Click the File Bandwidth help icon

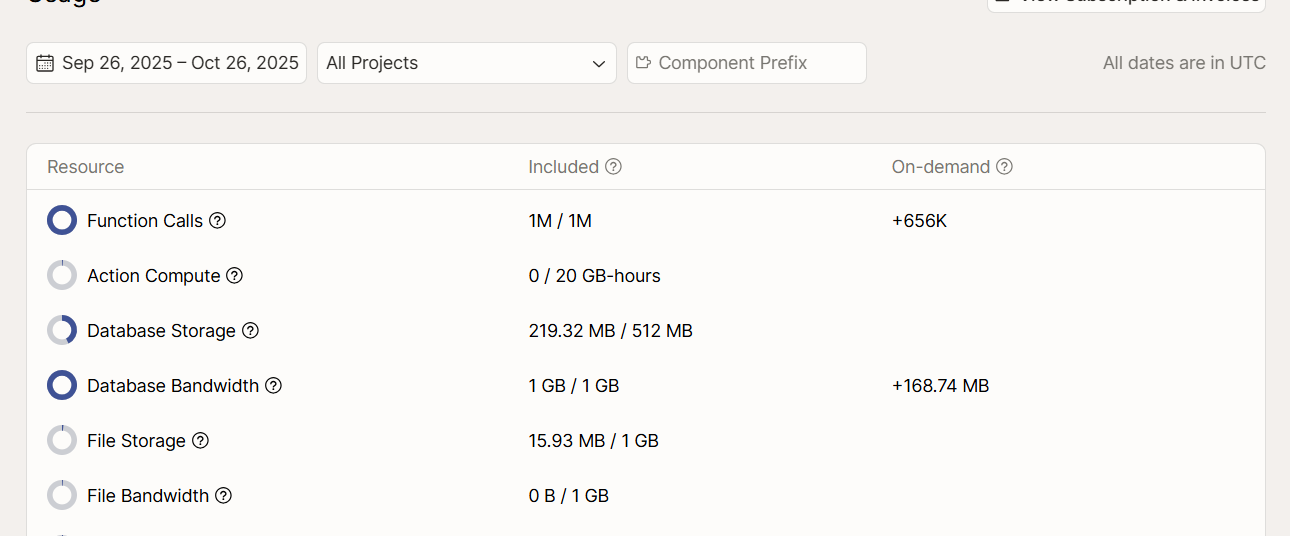pos(223,496)
